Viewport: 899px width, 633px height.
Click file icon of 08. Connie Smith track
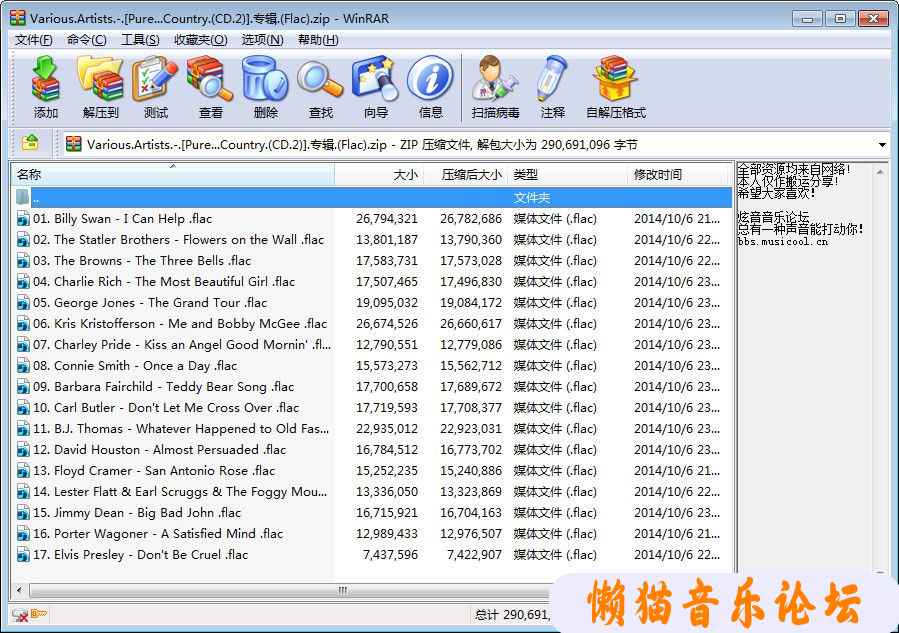pyautogui.click(x=24, y=366)
